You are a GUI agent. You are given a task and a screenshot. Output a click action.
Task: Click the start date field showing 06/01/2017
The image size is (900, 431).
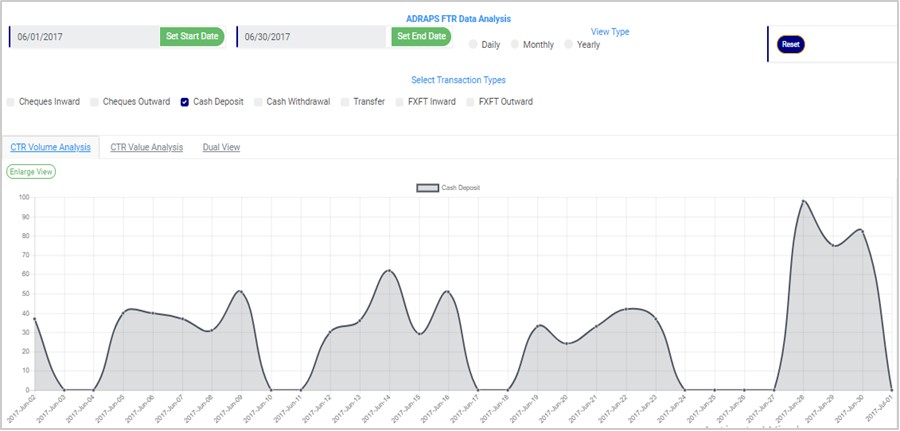(x=85, y=37)
